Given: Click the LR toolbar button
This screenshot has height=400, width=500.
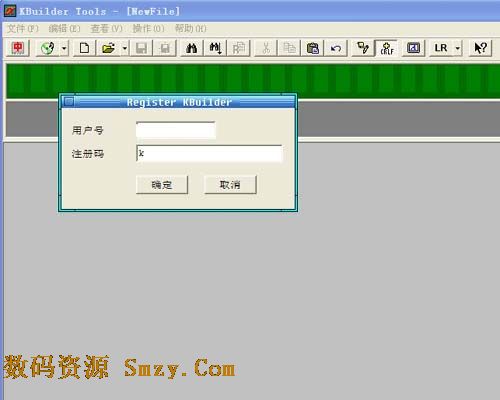Looking at the screenshot, I should tap(441, 48).
